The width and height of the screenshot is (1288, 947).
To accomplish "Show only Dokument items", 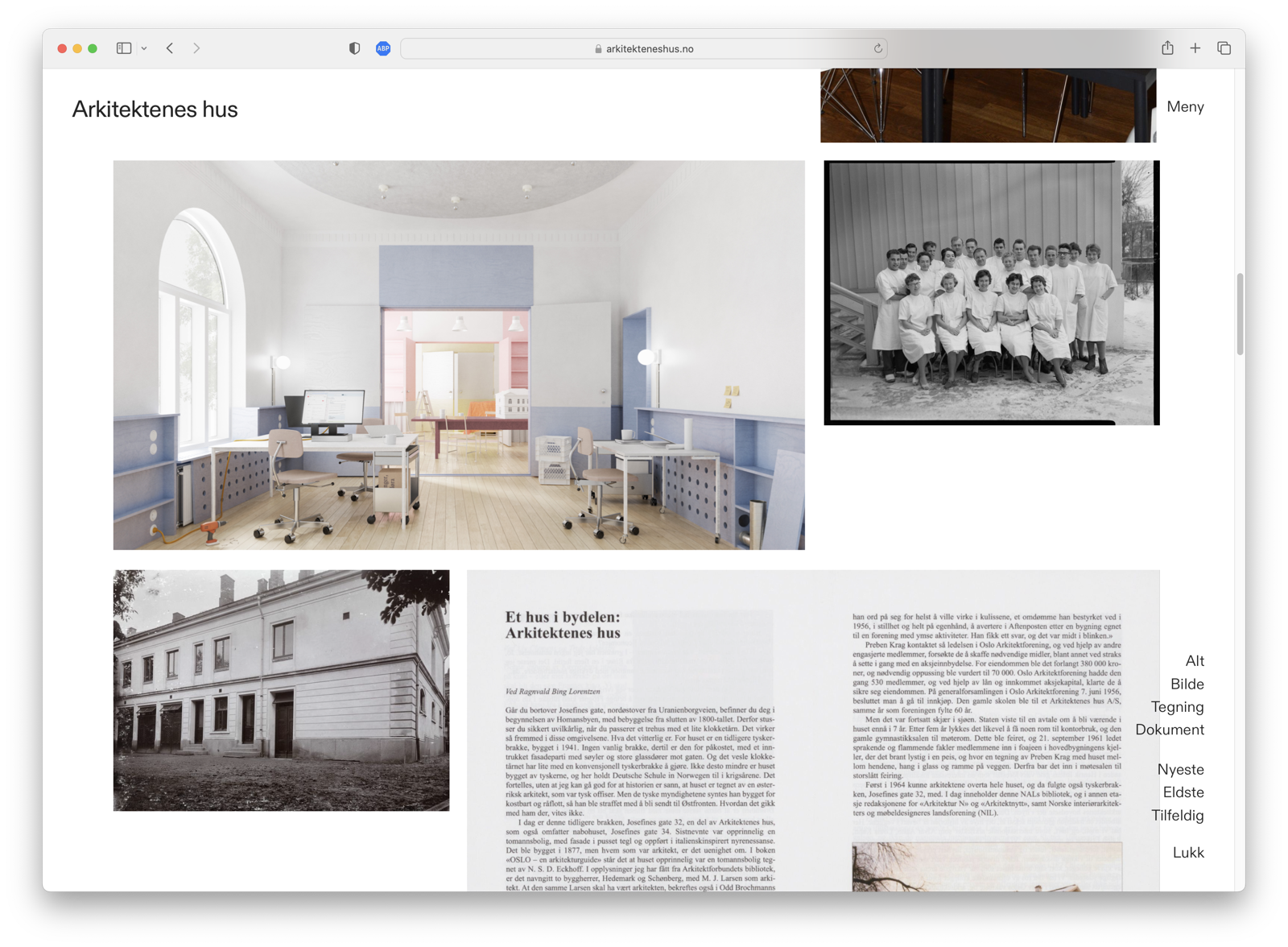I will [x=1170, y=730].
